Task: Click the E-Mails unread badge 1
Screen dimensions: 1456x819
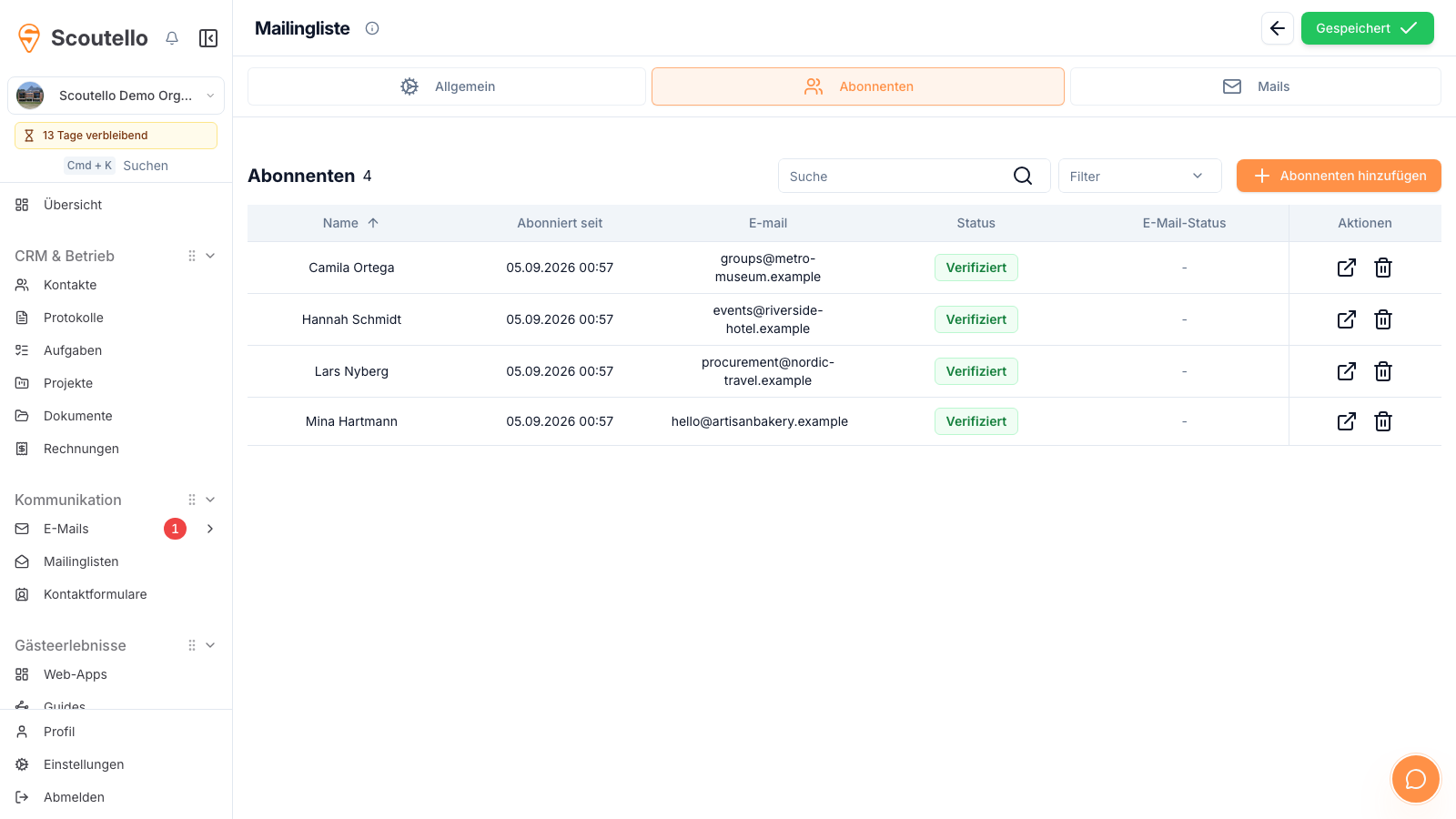Action: coord(175,529)
